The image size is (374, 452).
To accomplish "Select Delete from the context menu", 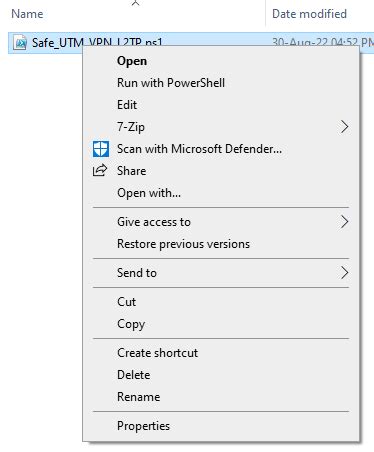I will [x=134, y=375].
